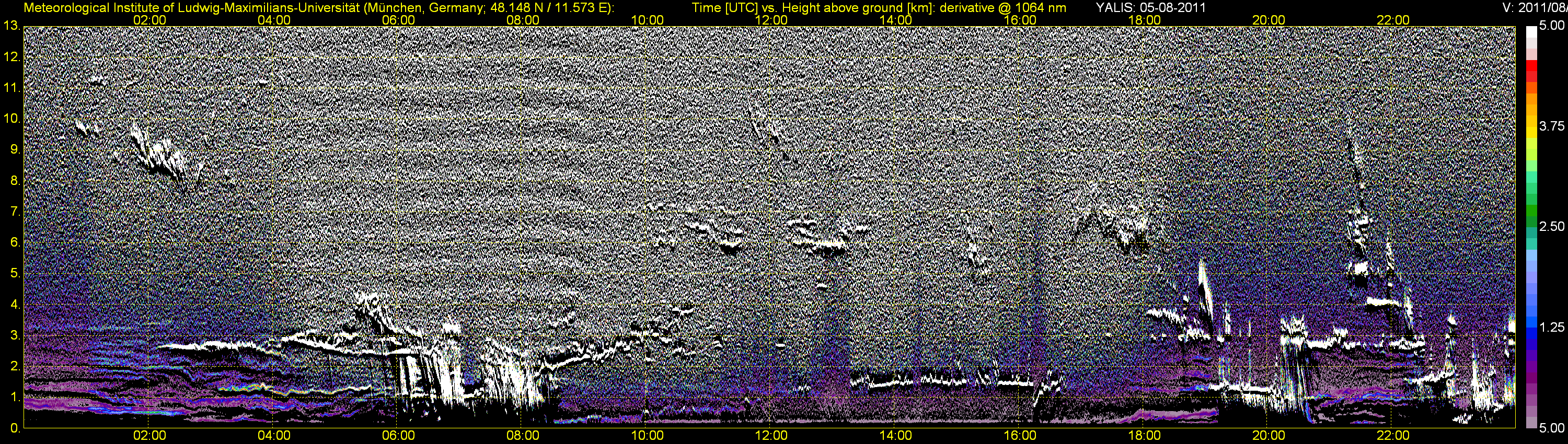Click the "5.00" value below the color scale

tap(1552, 428)
